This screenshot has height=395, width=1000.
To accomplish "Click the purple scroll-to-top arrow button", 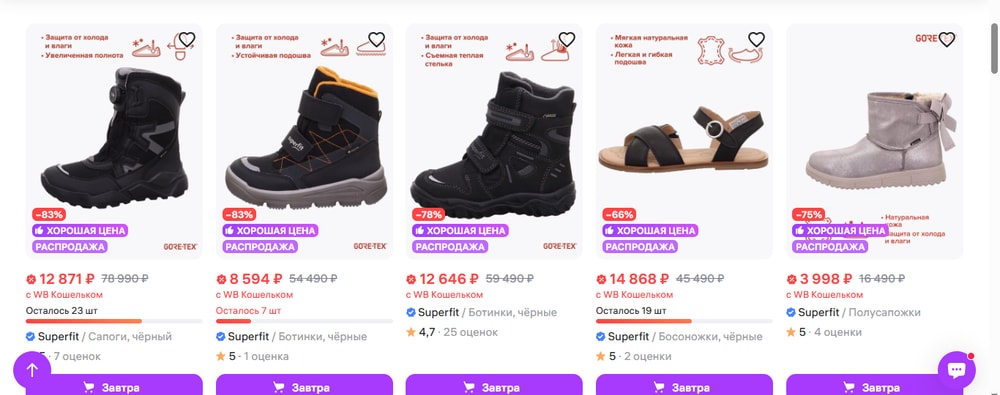I will (x=32, y=369).
